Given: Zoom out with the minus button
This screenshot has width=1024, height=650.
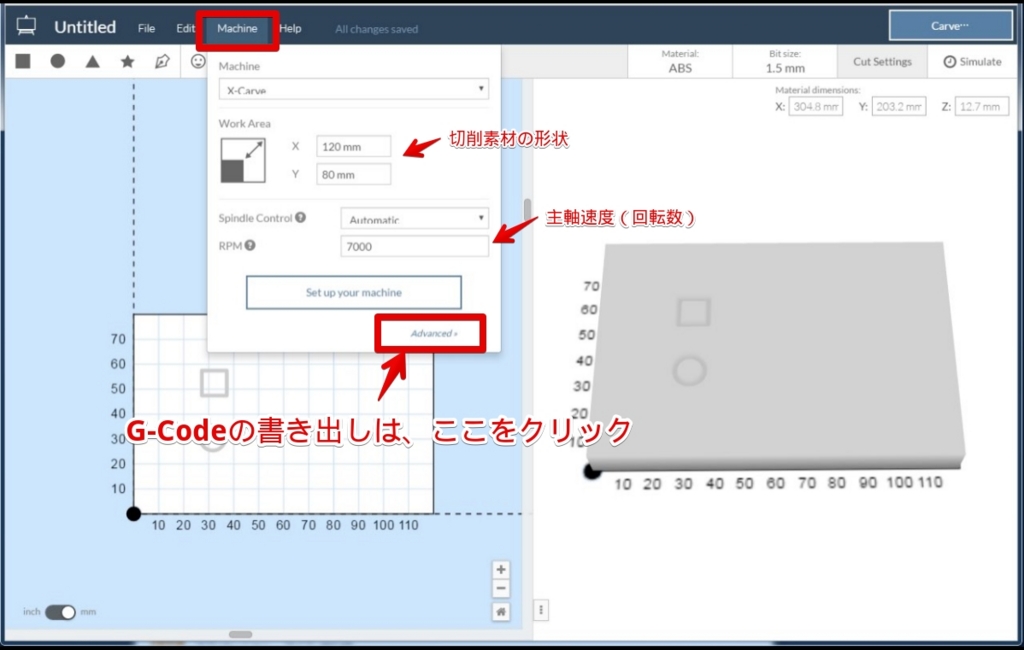Looking at the screenshot, I should coord(501,589).
